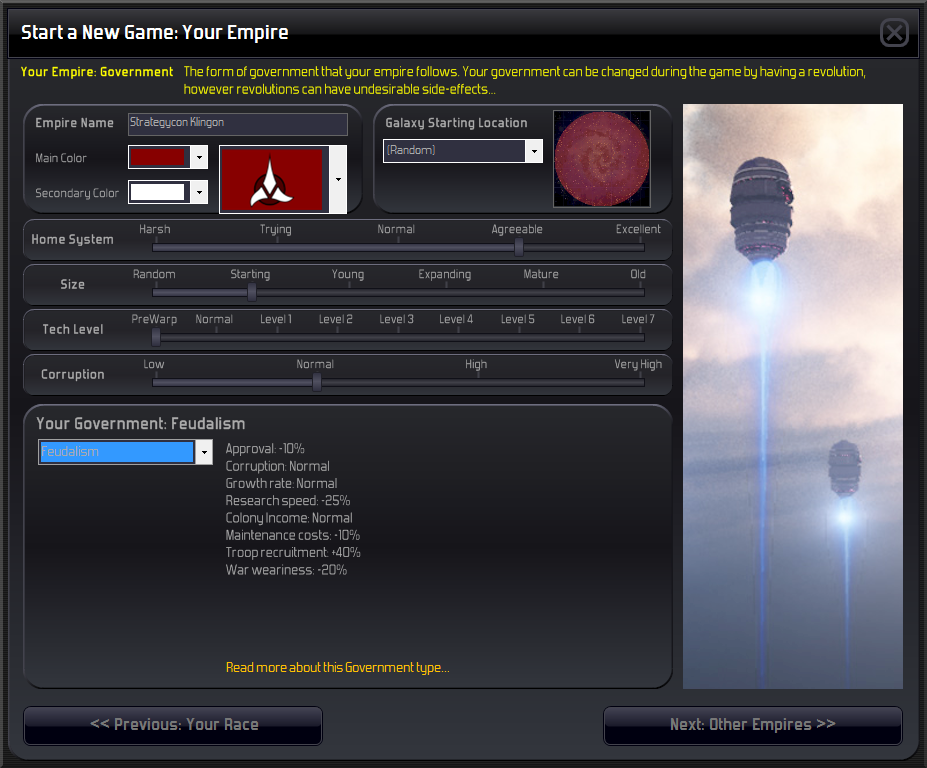Set Corruption to Very High
This screenshot has height=768, width=927.
tap(638, 364)
